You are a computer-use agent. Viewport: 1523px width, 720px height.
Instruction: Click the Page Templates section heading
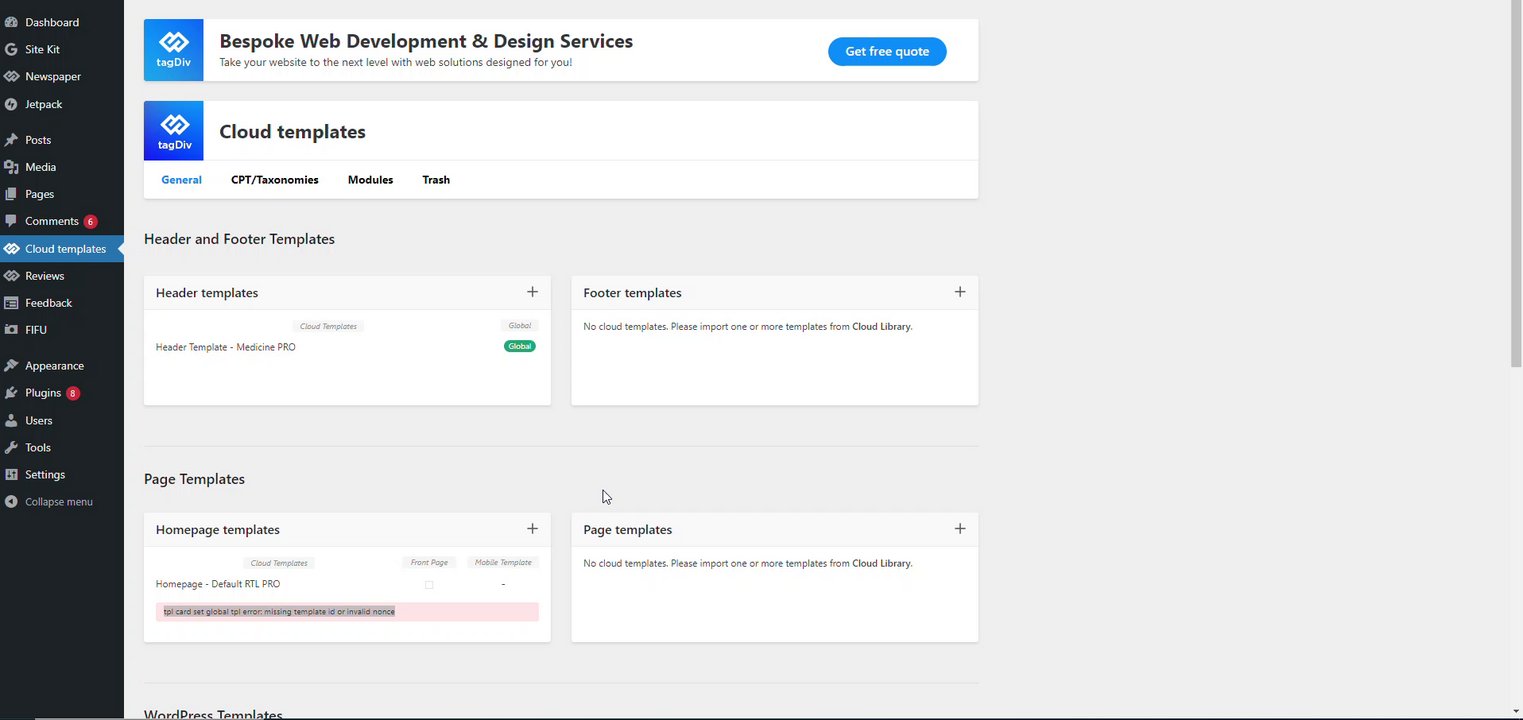194,479
